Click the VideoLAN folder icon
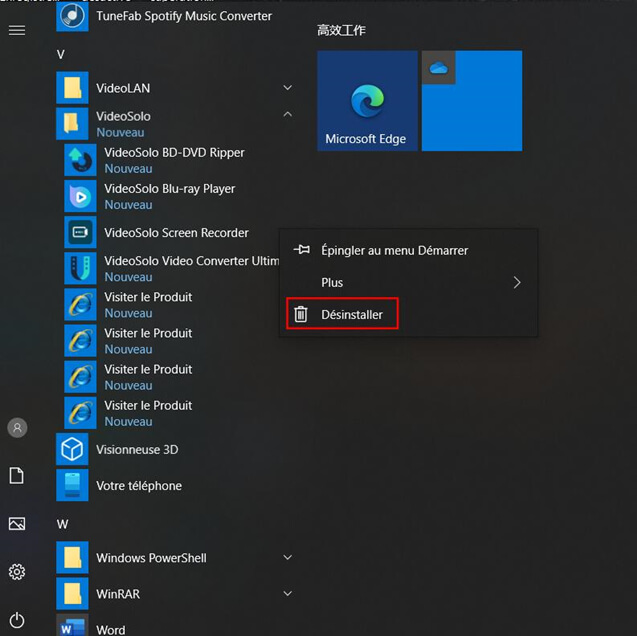 pyautogui.click(x=72, y=88)
